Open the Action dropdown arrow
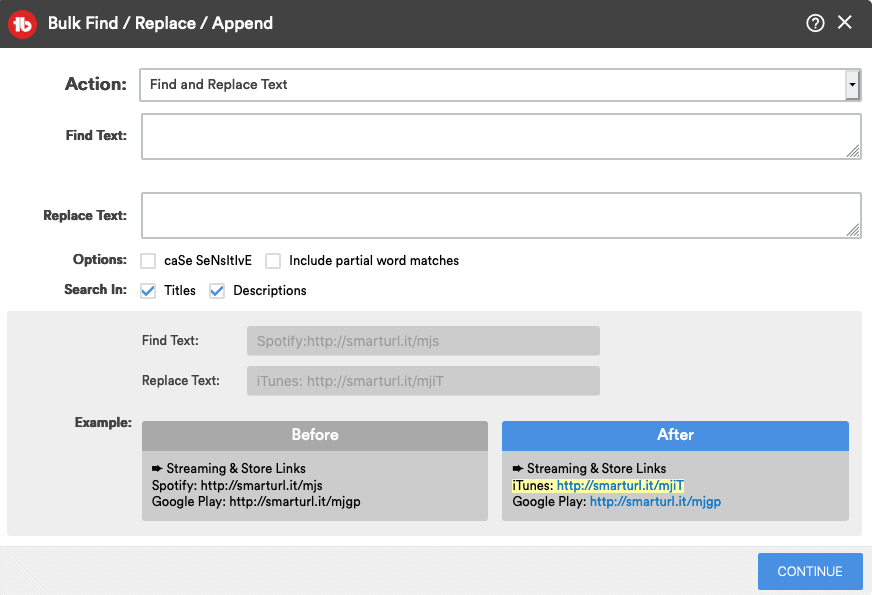The image size is (872, 595). pos(852,85)
